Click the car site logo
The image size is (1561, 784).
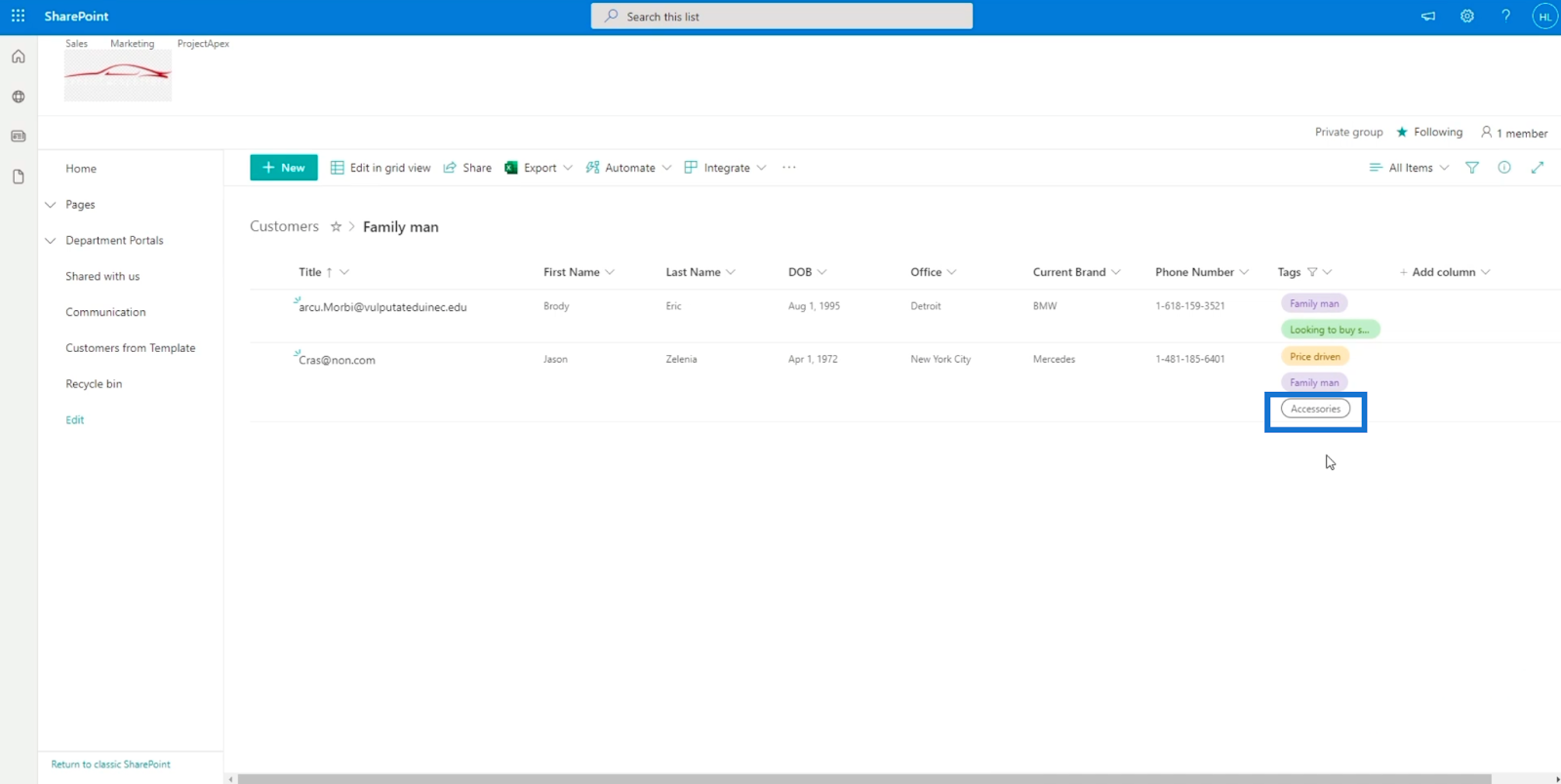click(118, 75)
